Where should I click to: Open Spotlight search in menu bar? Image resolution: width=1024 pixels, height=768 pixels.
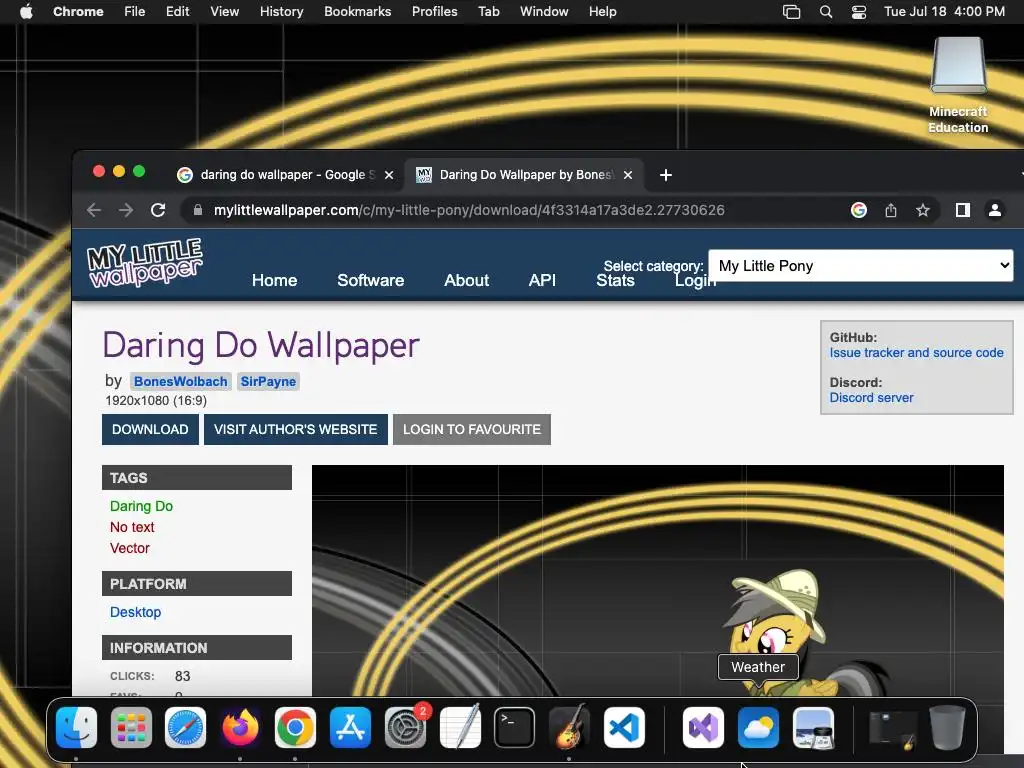[825, 12]
